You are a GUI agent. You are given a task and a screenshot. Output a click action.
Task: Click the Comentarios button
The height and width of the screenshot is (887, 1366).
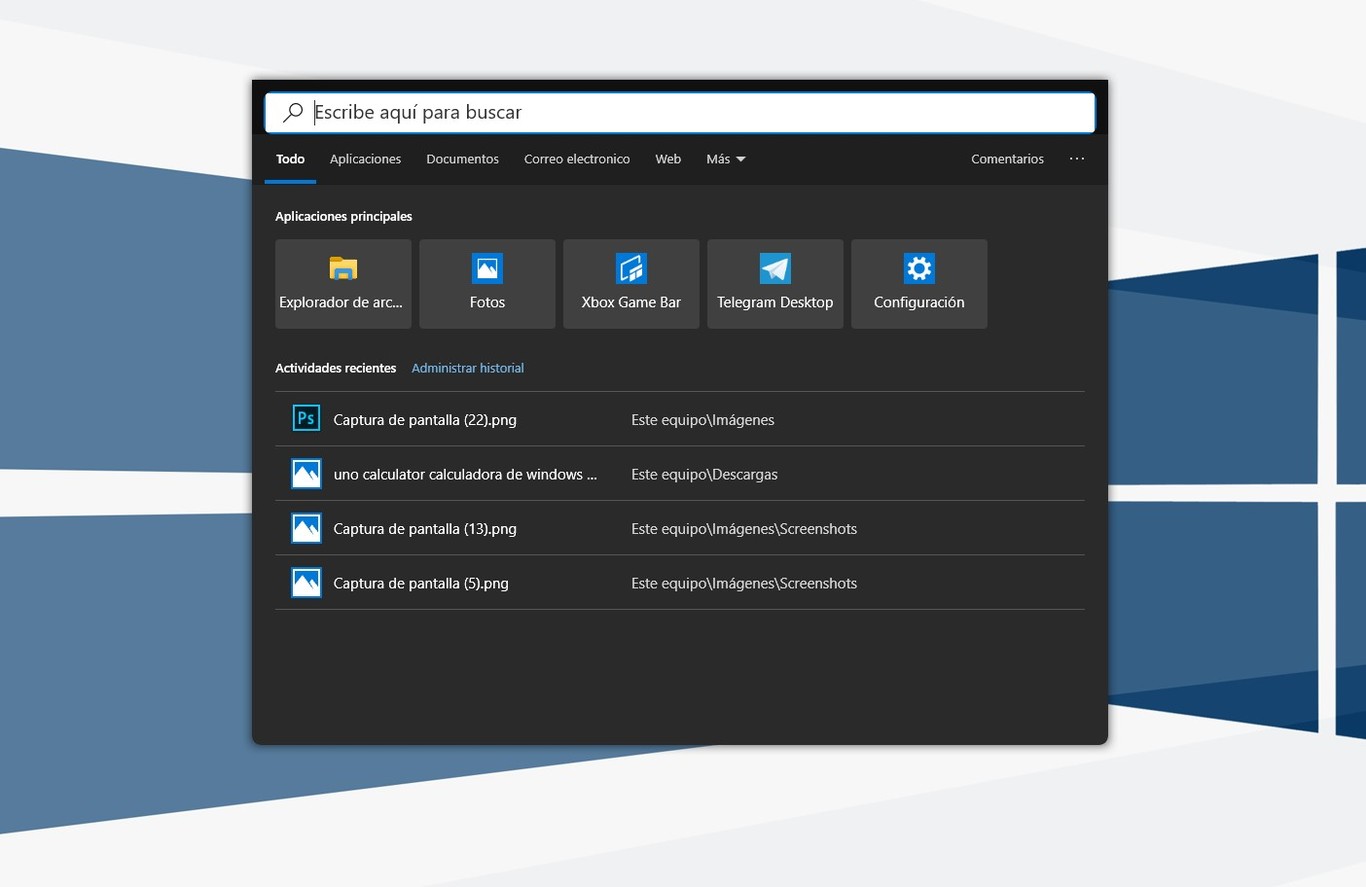pos(1007,159)
